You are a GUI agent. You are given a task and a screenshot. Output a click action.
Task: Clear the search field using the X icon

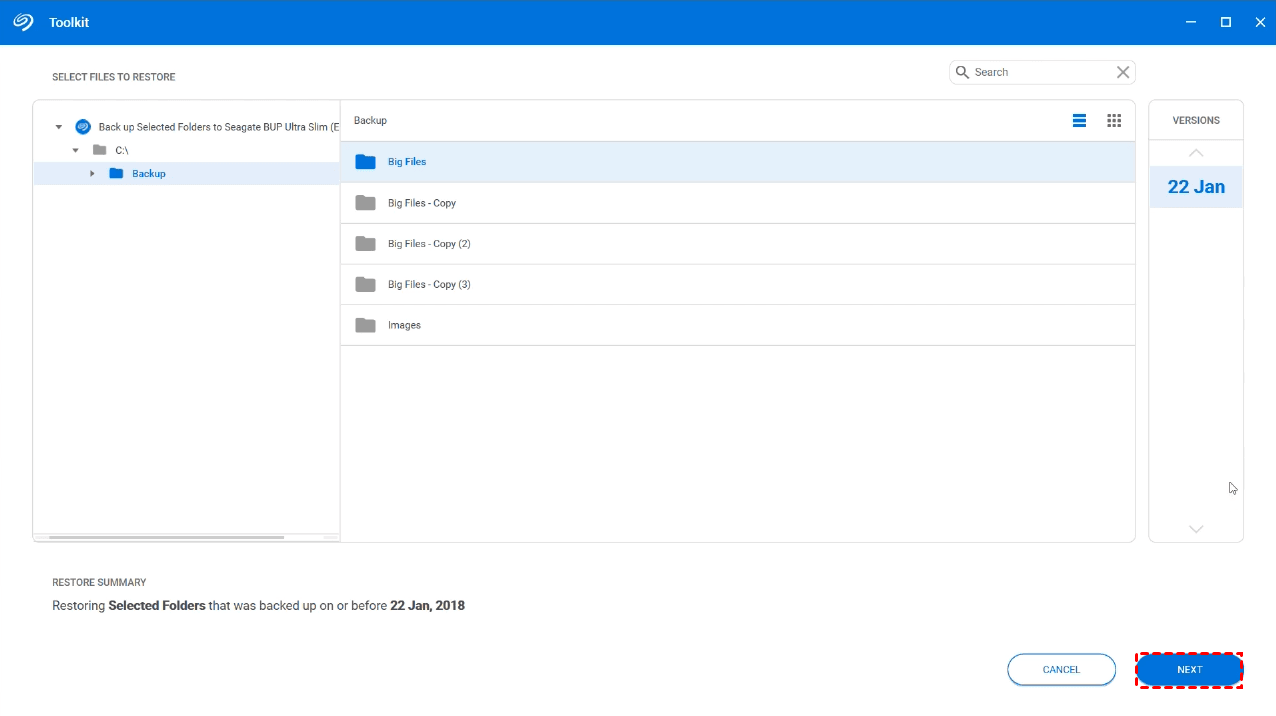click(1122, 71)
